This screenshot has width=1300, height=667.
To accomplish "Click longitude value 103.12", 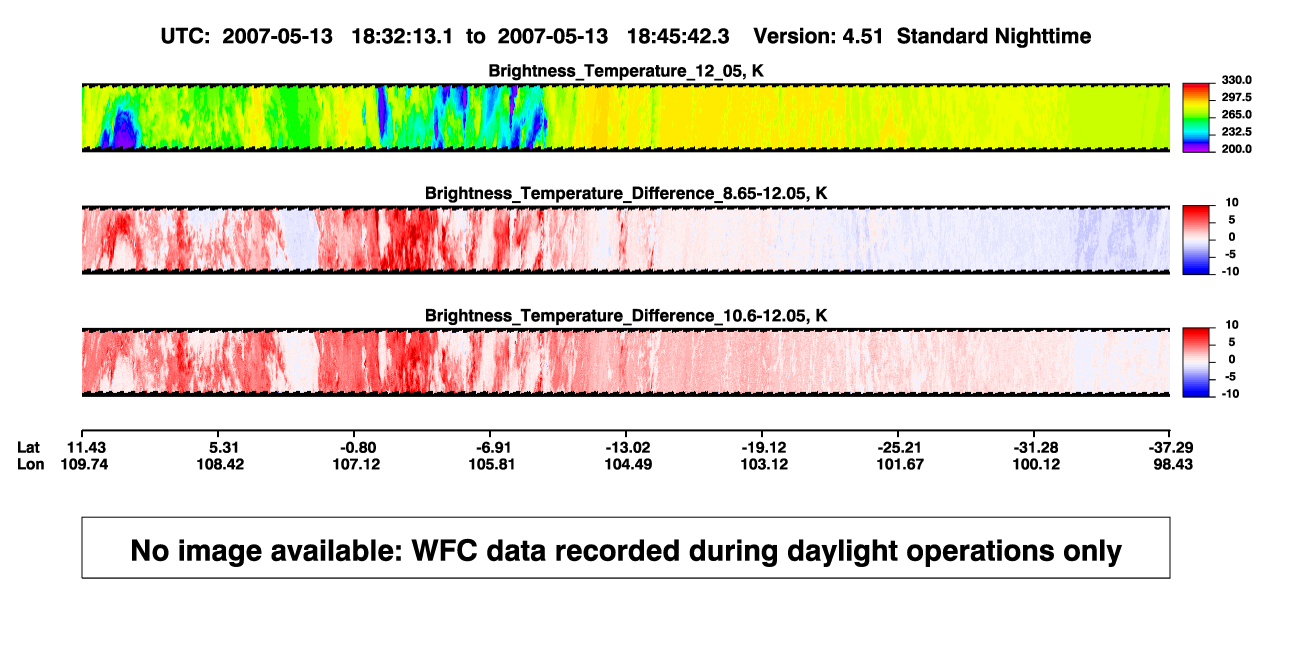I will pyautogui.click(x=765, y=464).
